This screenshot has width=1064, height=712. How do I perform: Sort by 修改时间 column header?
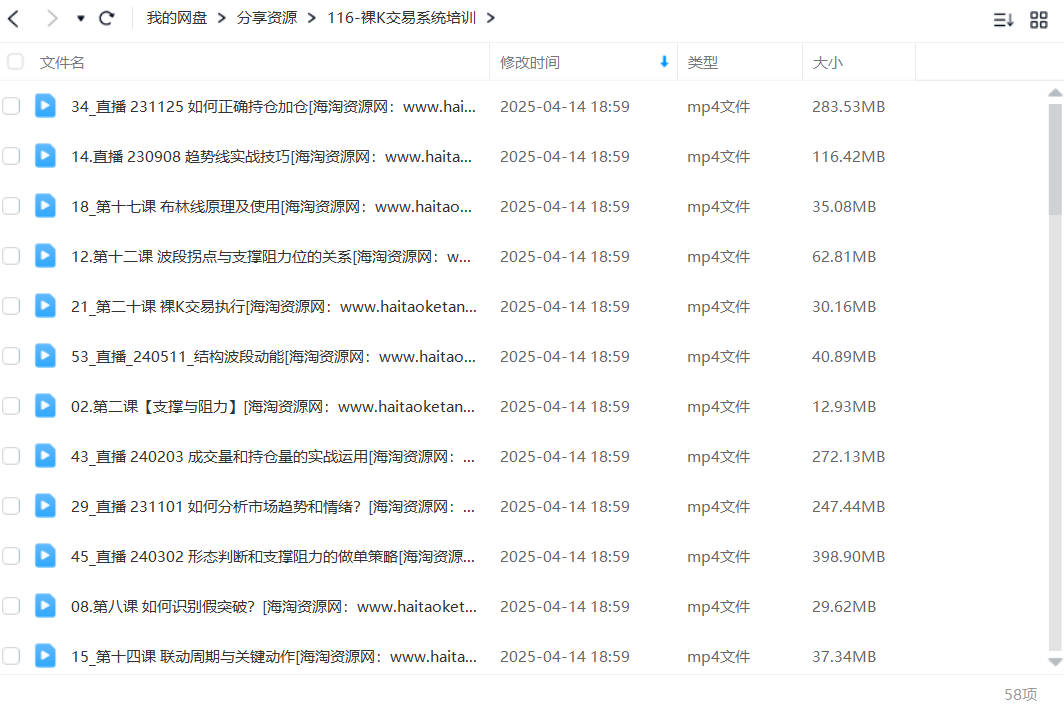click(530, 63)
